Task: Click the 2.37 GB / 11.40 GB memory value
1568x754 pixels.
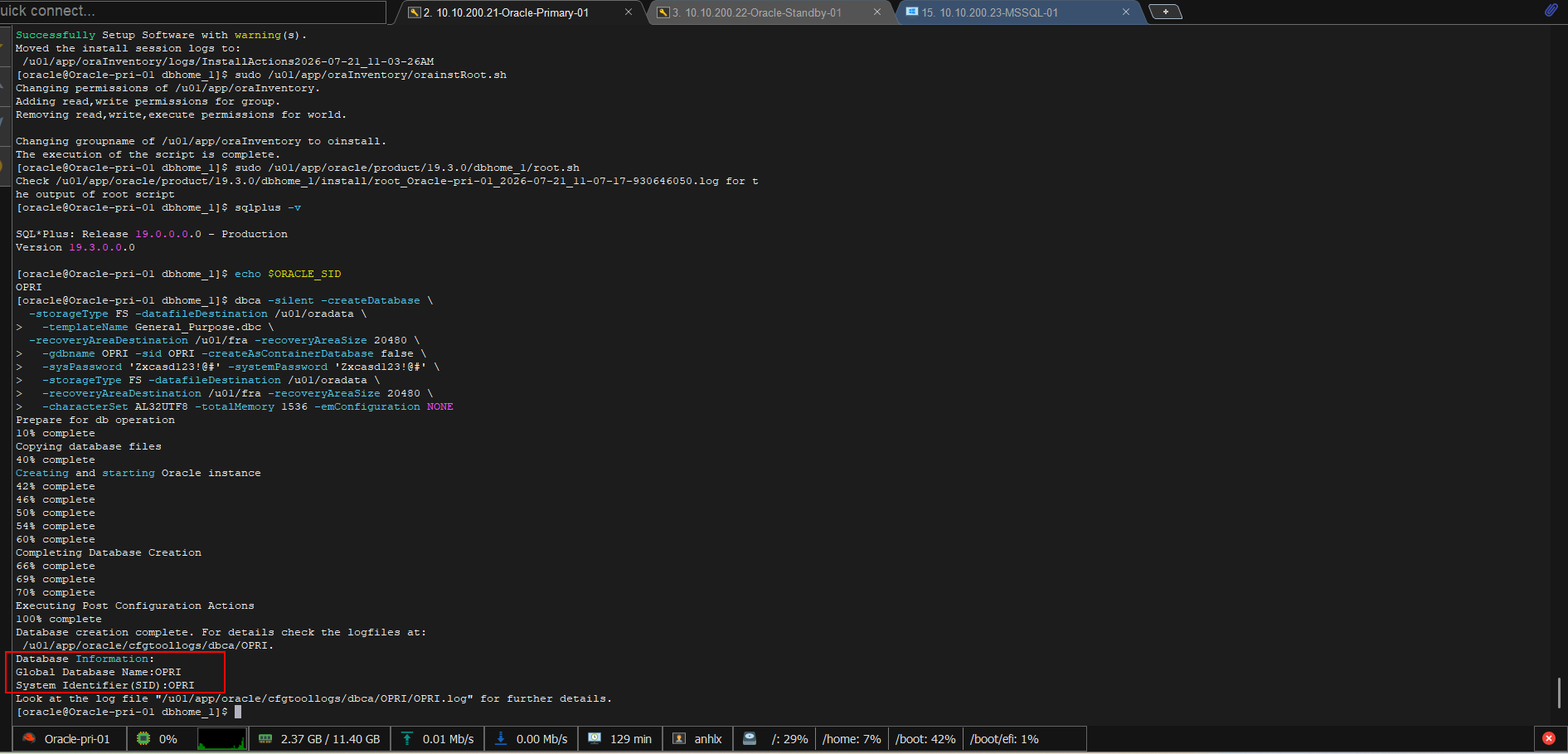Action: pyautogui.click(x=330, y=739)
